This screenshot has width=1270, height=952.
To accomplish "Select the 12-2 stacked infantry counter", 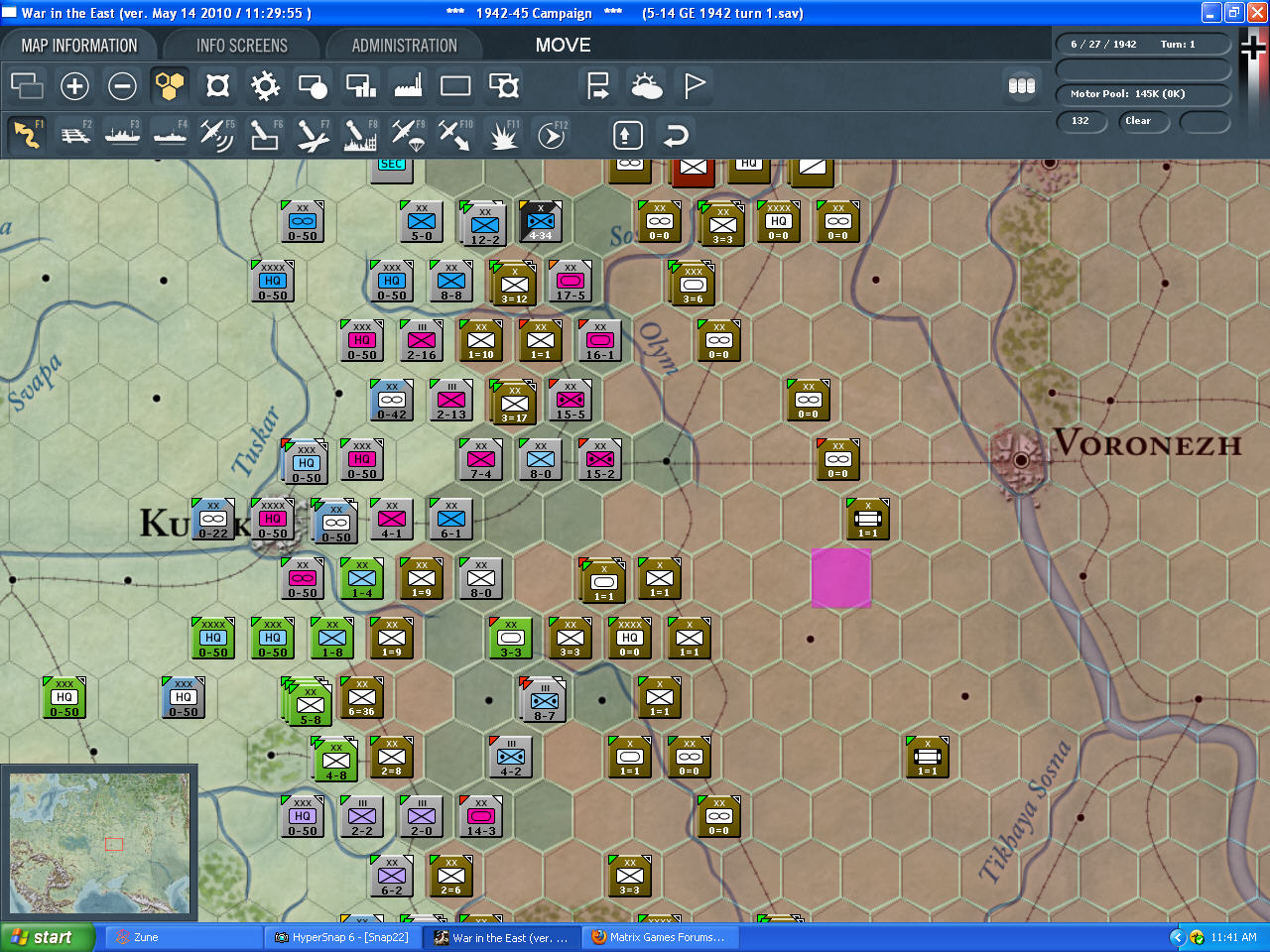I will [x=484, y=224].
